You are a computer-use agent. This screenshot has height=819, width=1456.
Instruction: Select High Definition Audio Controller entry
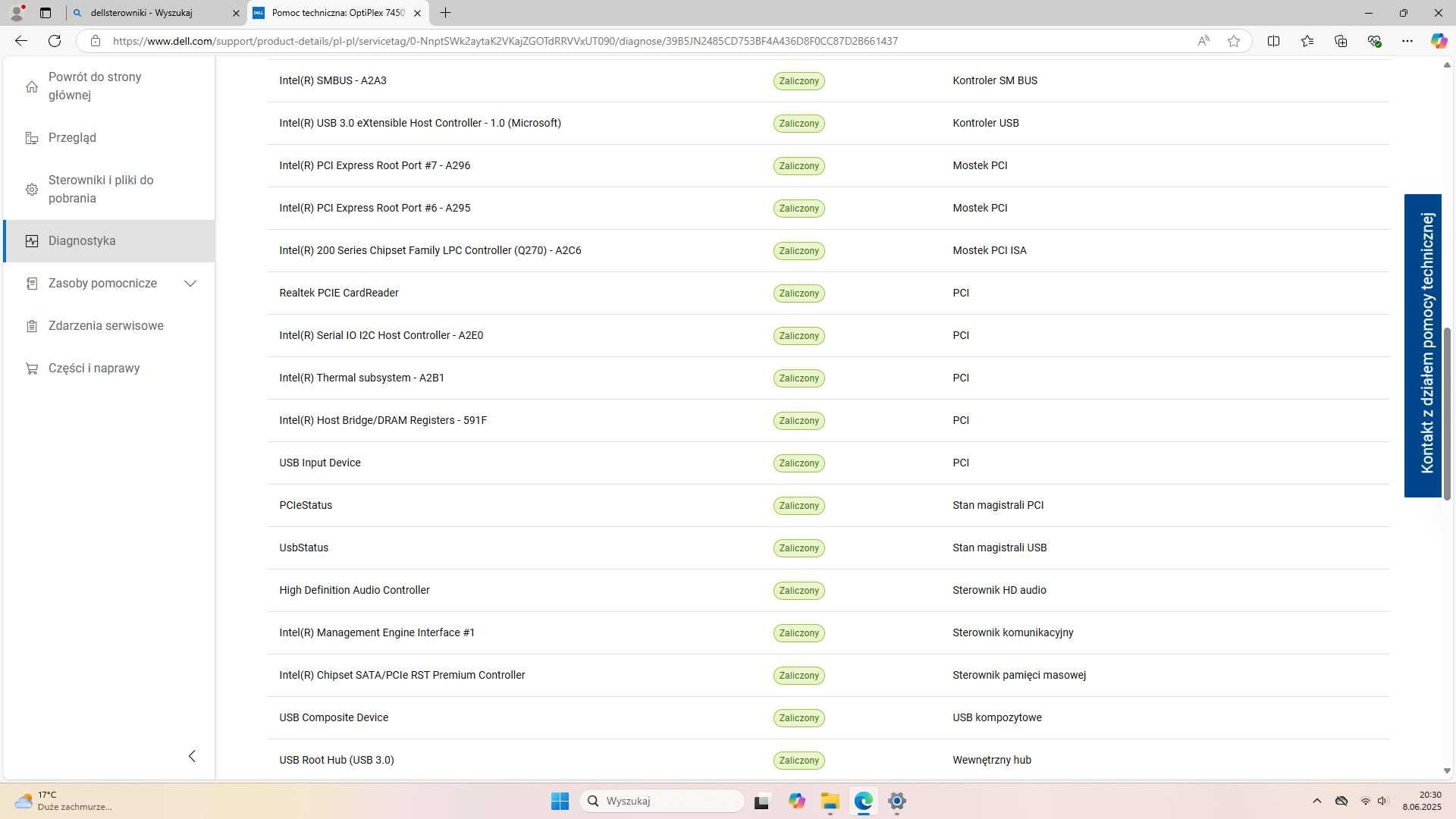point(828,590)
